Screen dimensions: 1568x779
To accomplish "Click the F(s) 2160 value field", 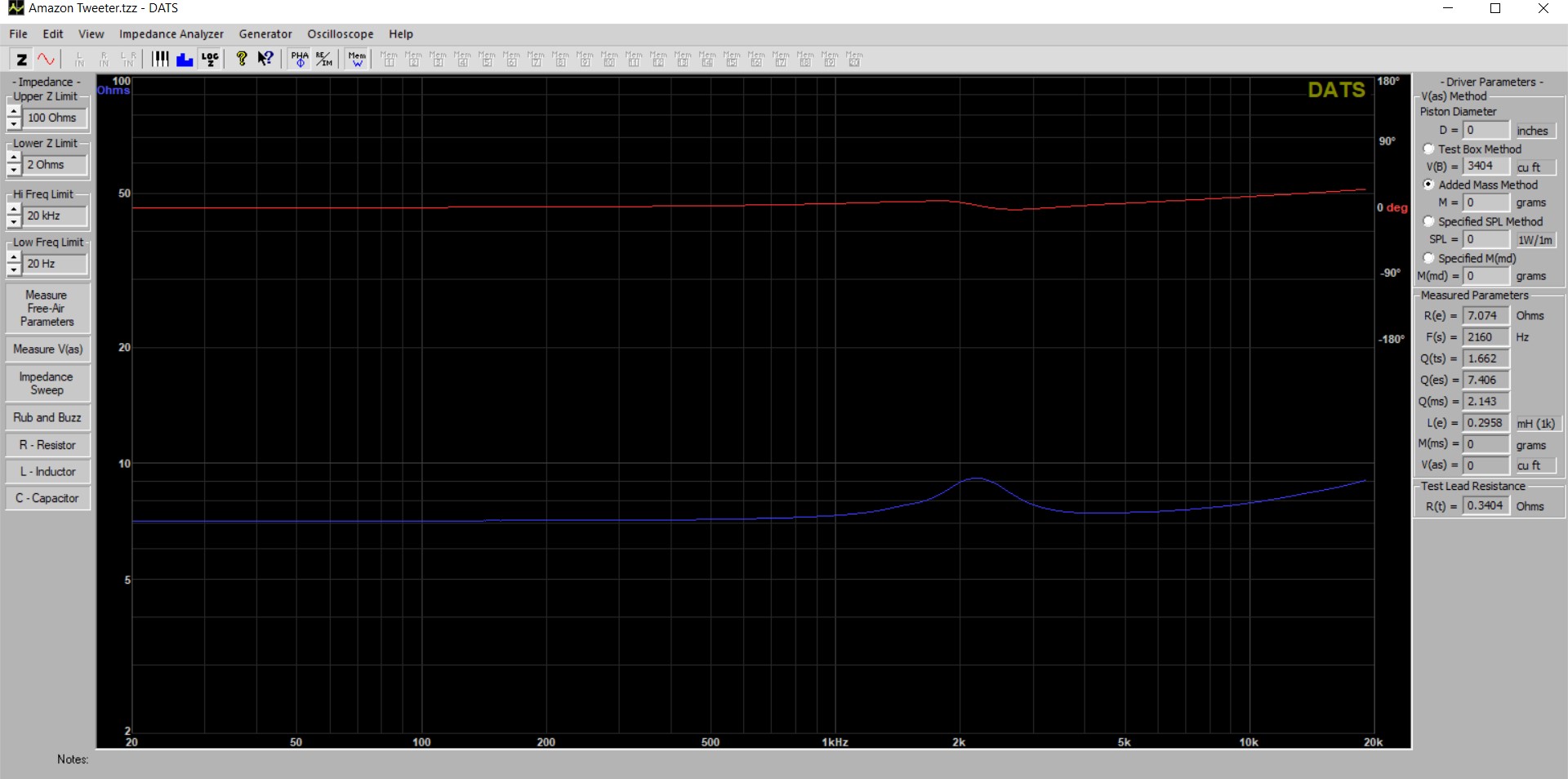I will tap(1486, 336).
